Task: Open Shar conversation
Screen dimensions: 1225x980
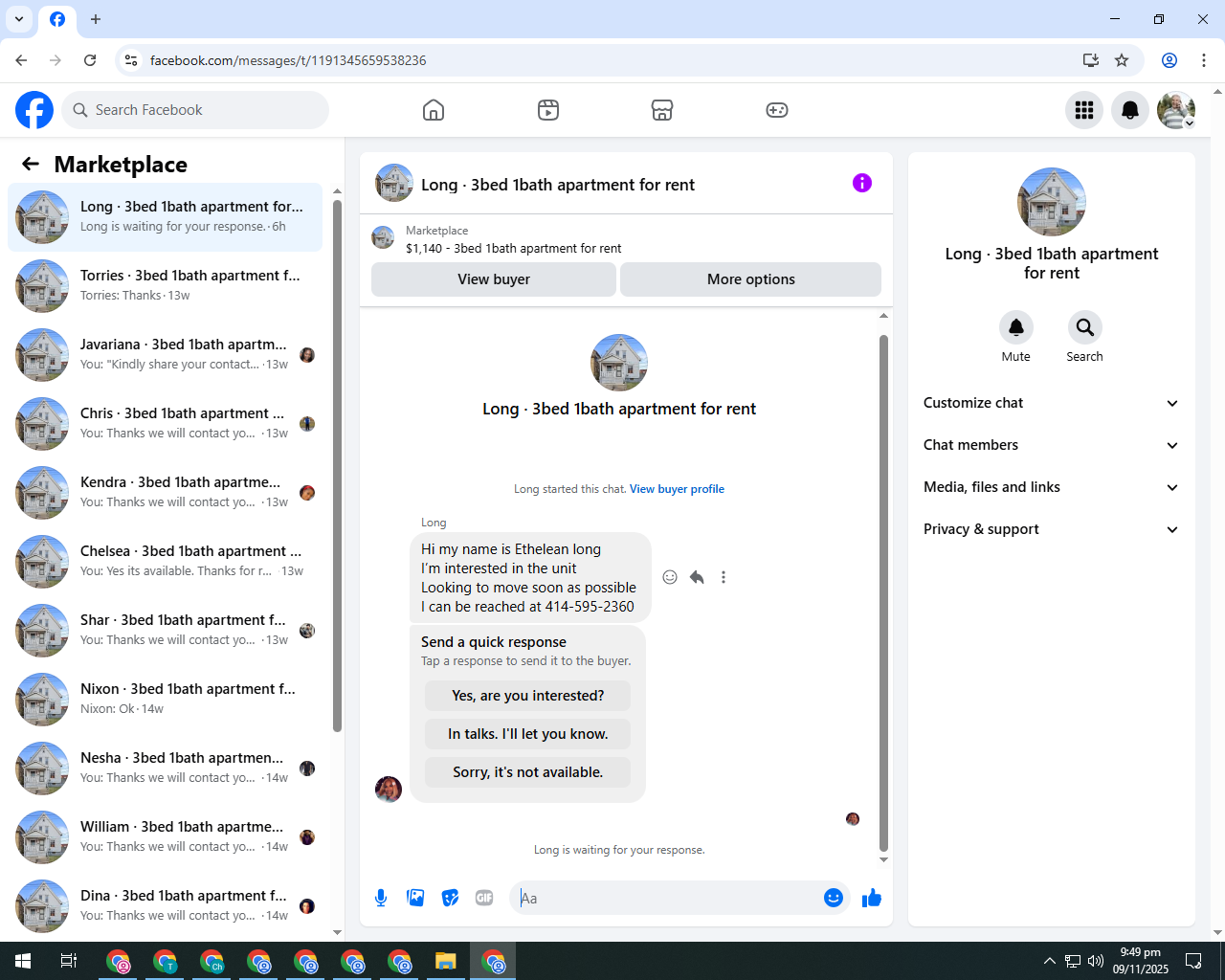Action: pos(165,631)
